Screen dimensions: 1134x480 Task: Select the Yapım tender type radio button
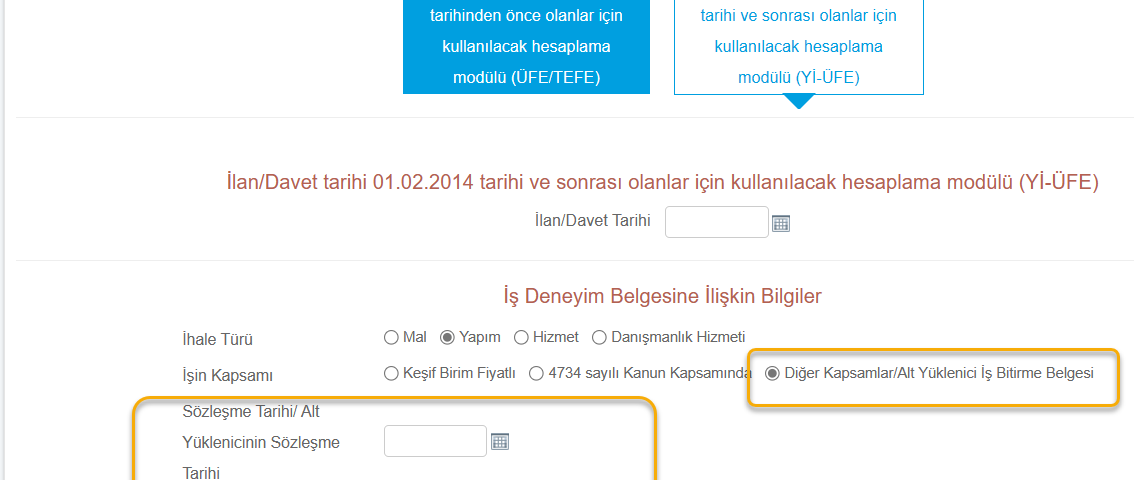[x=448, y=337]
